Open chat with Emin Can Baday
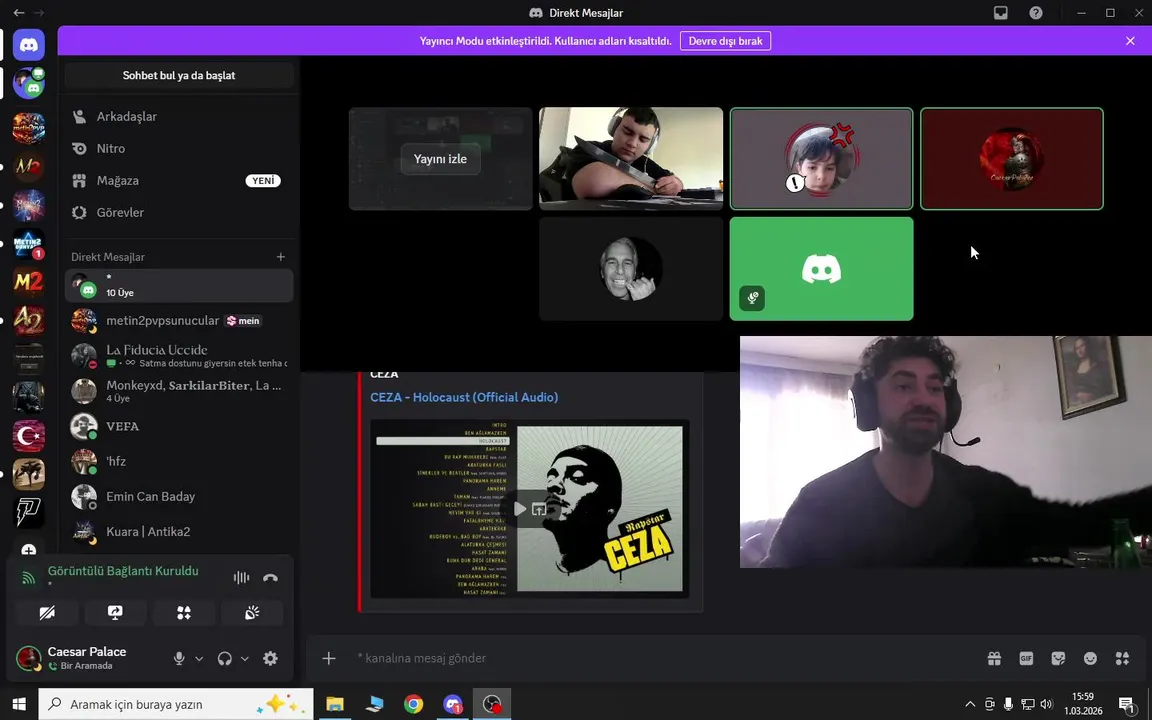The width and height of the screenshot is (1152, 720). 179,497
